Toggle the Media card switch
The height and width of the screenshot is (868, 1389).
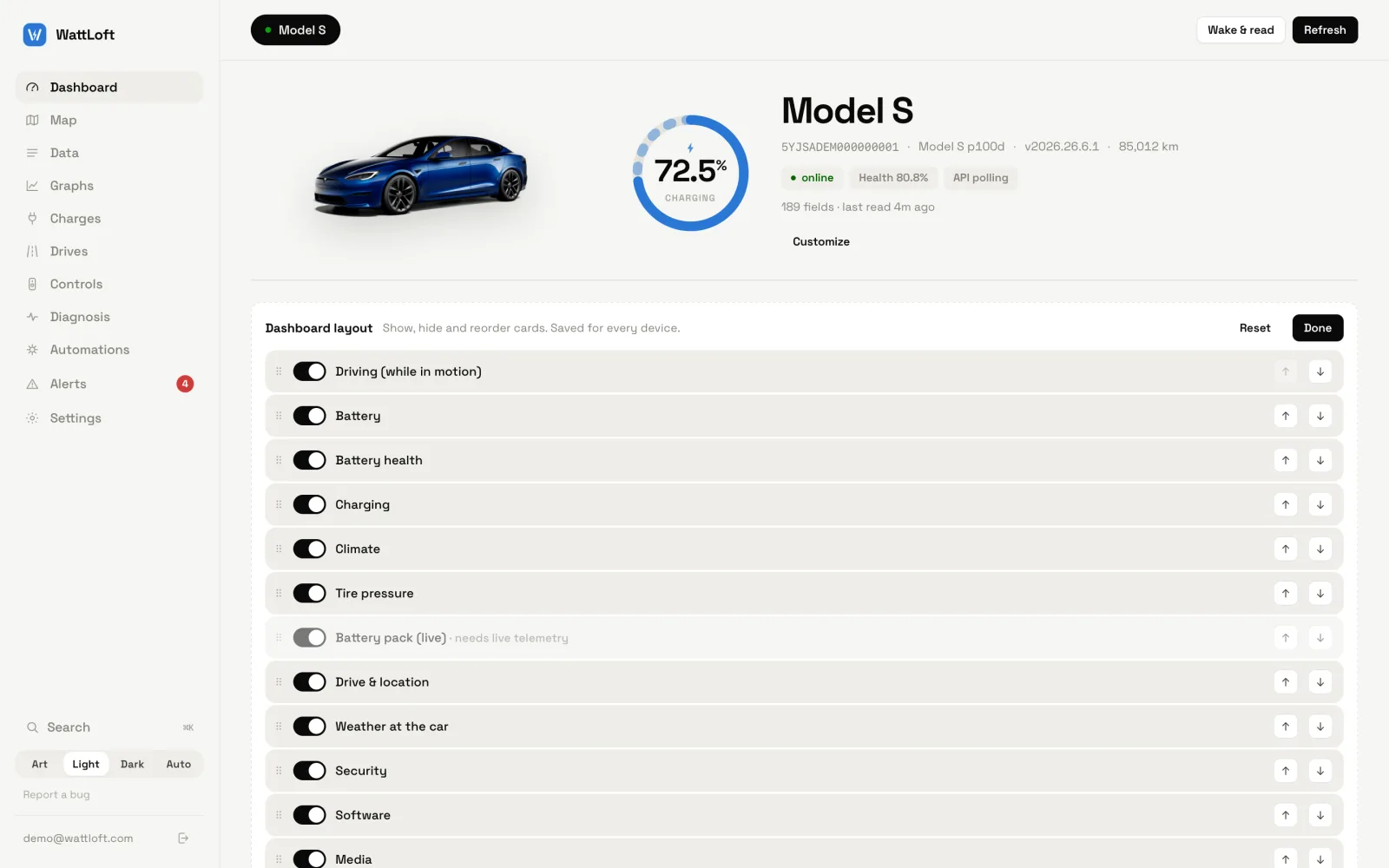(x=309, y=858)
